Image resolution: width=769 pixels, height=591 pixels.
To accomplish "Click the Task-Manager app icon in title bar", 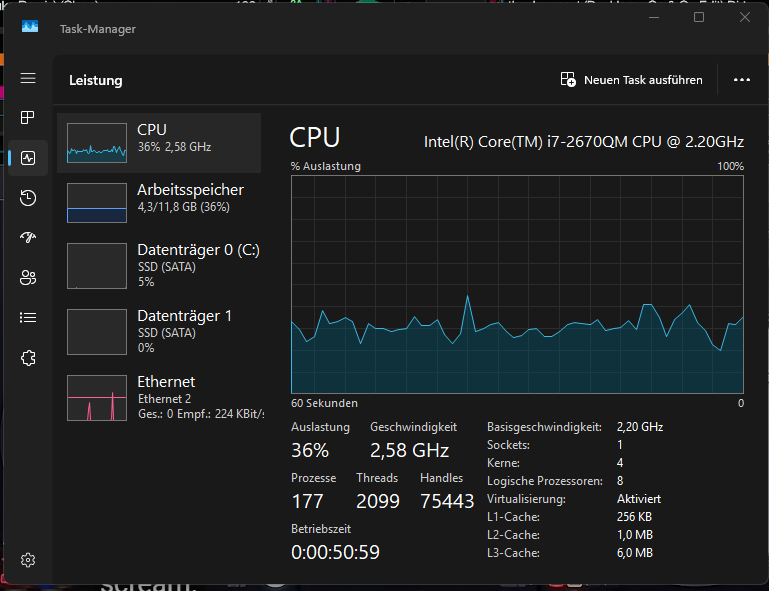I will pos(30,26).
